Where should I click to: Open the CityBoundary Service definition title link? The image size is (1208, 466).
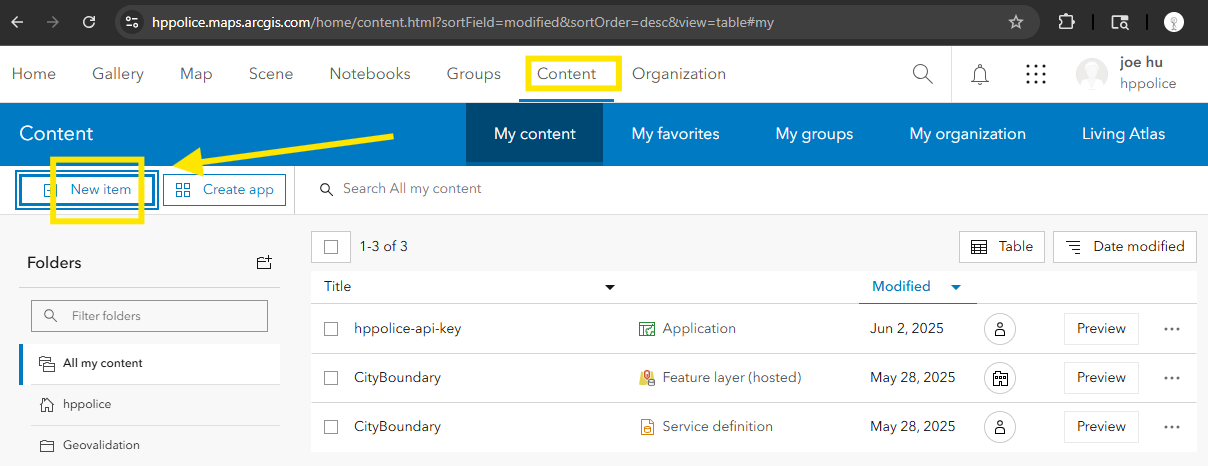click(x=397, y=427)
